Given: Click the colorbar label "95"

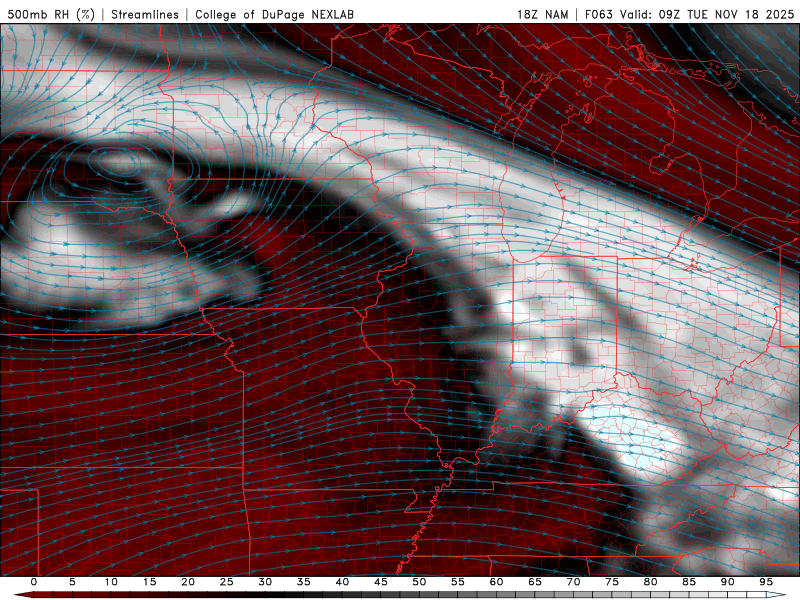Looking at the screenshot, I should [x=766, y=582].
